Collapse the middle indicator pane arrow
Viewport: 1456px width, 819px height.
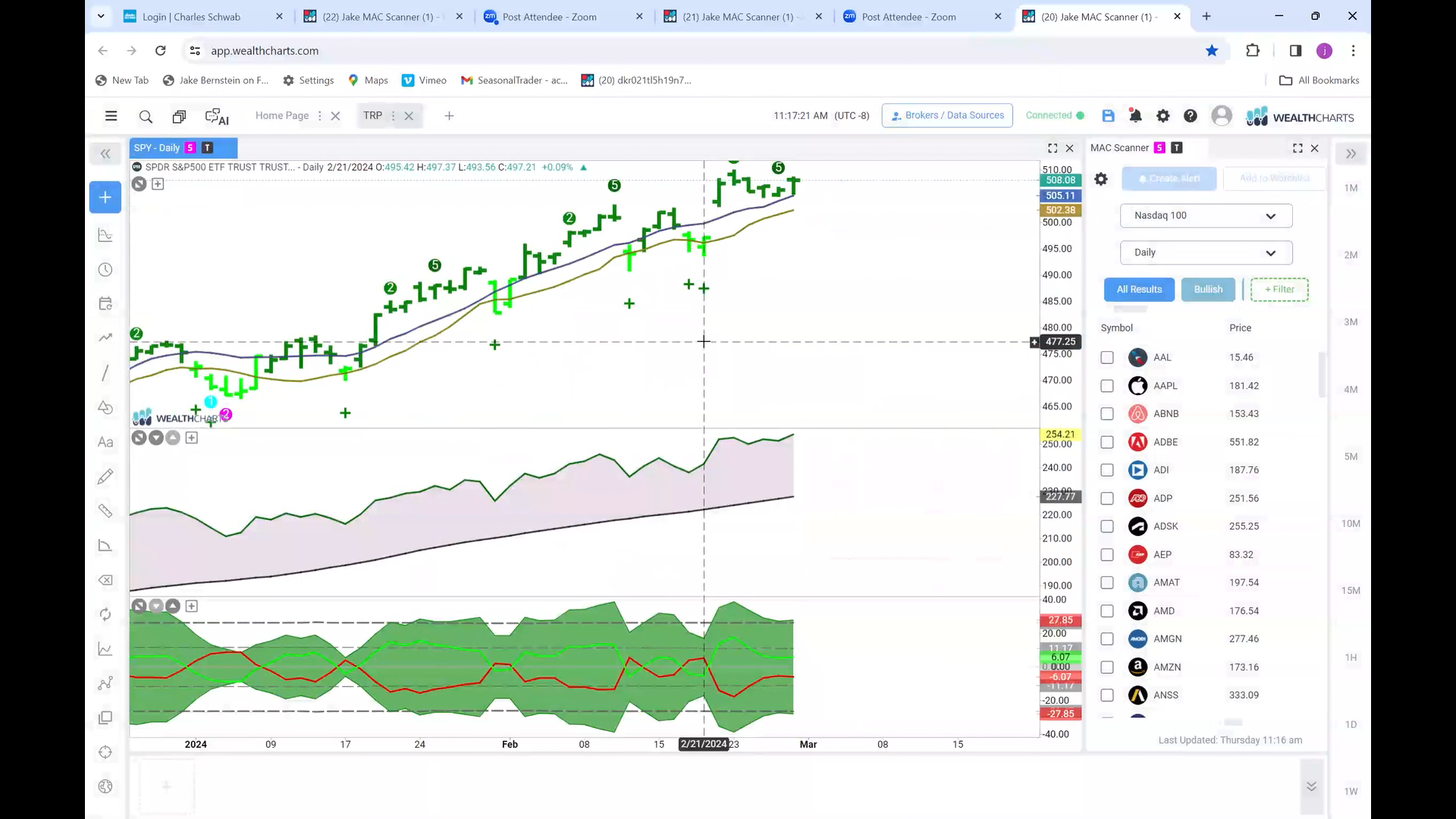click(x=156, y=438)
